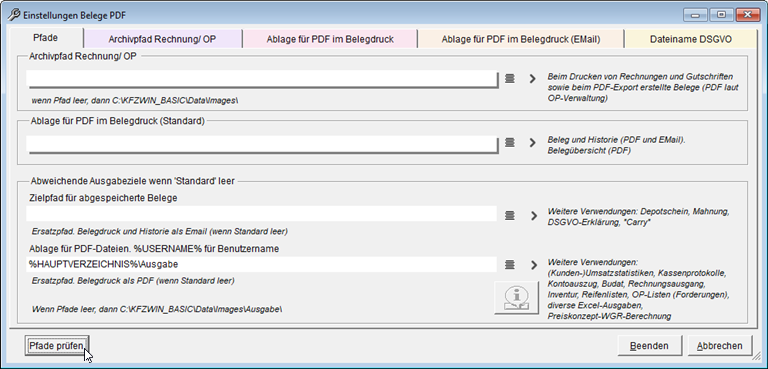The width and height of the screenshot is (768, 369).
Task: Open browse list icon for Zielpfad abgespeicherte Belege
Action: pos(510,215)
